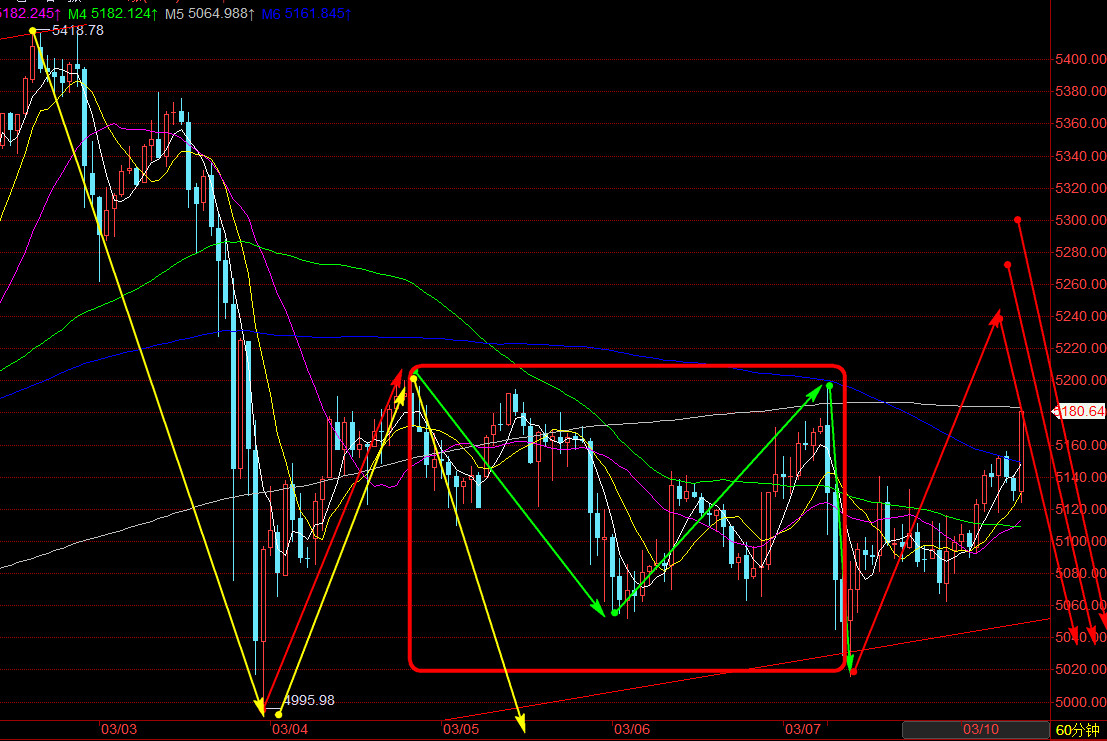The image size is (1107, 741).
Task: Click the 4995.98 low price label
Action: pos(309,700)
